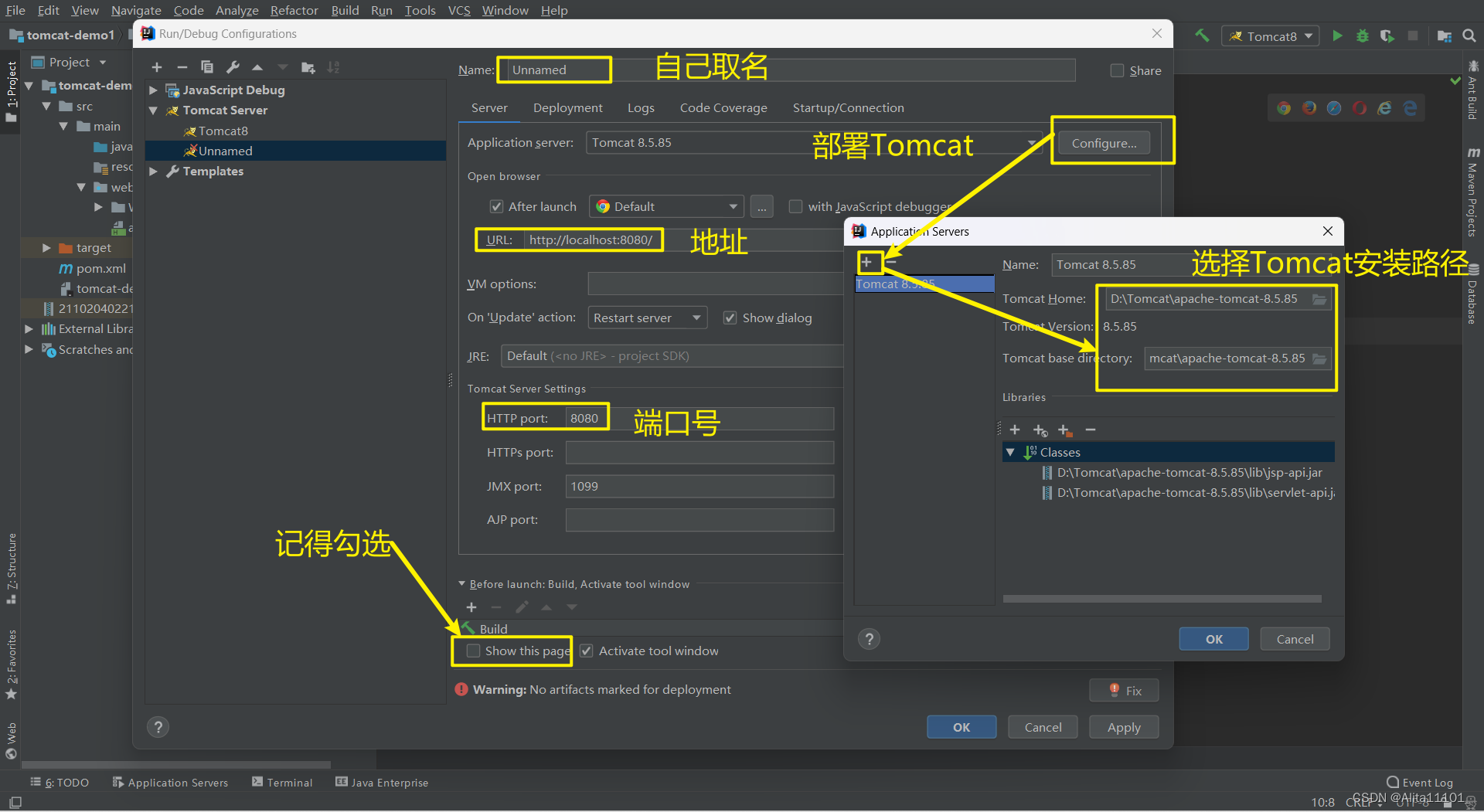Screen dimensions: 1484x812
Task: Toggle After launch checkbox
Action: pos(497,206)
